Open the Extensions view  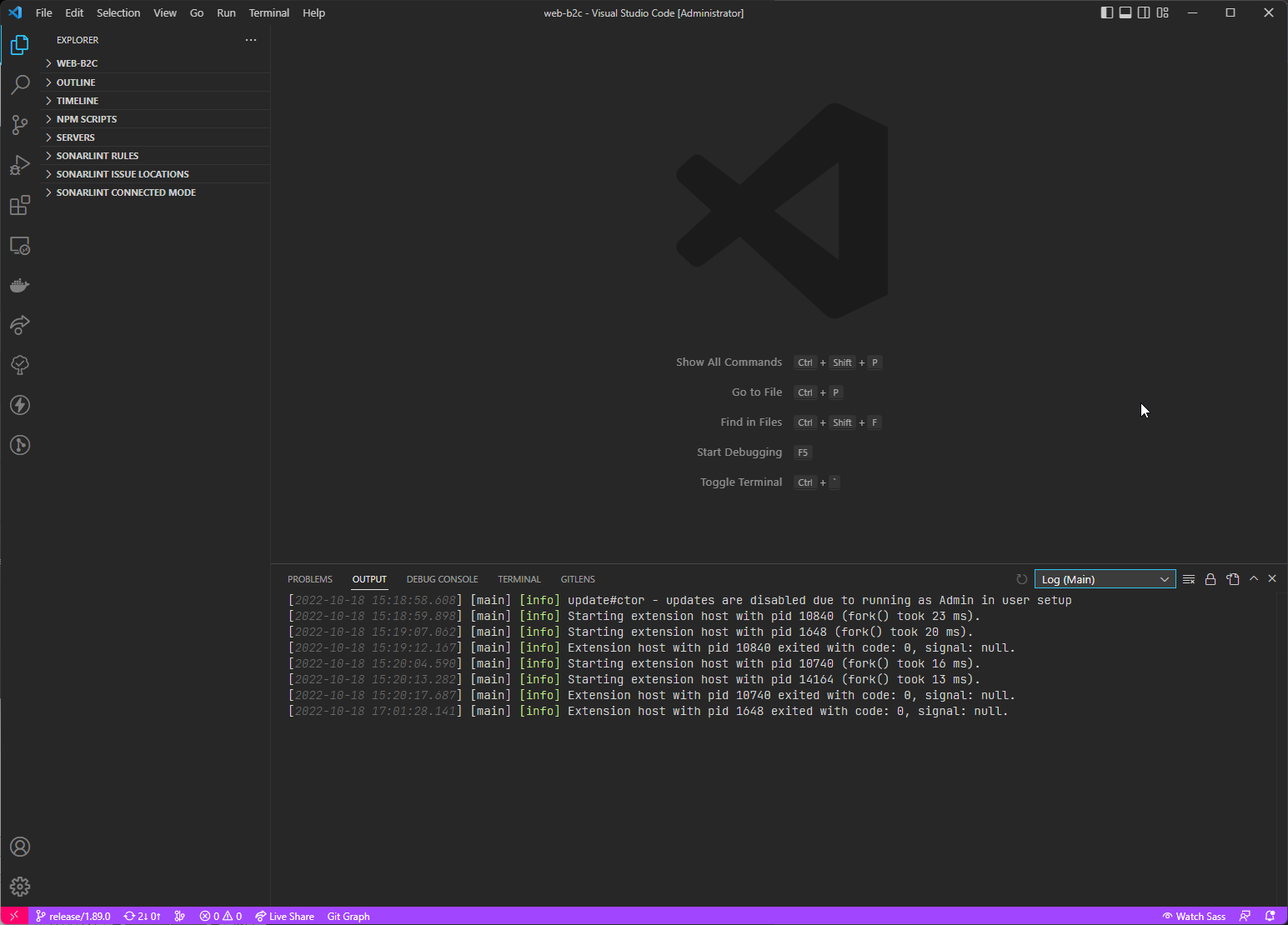(x=19, y=204)
